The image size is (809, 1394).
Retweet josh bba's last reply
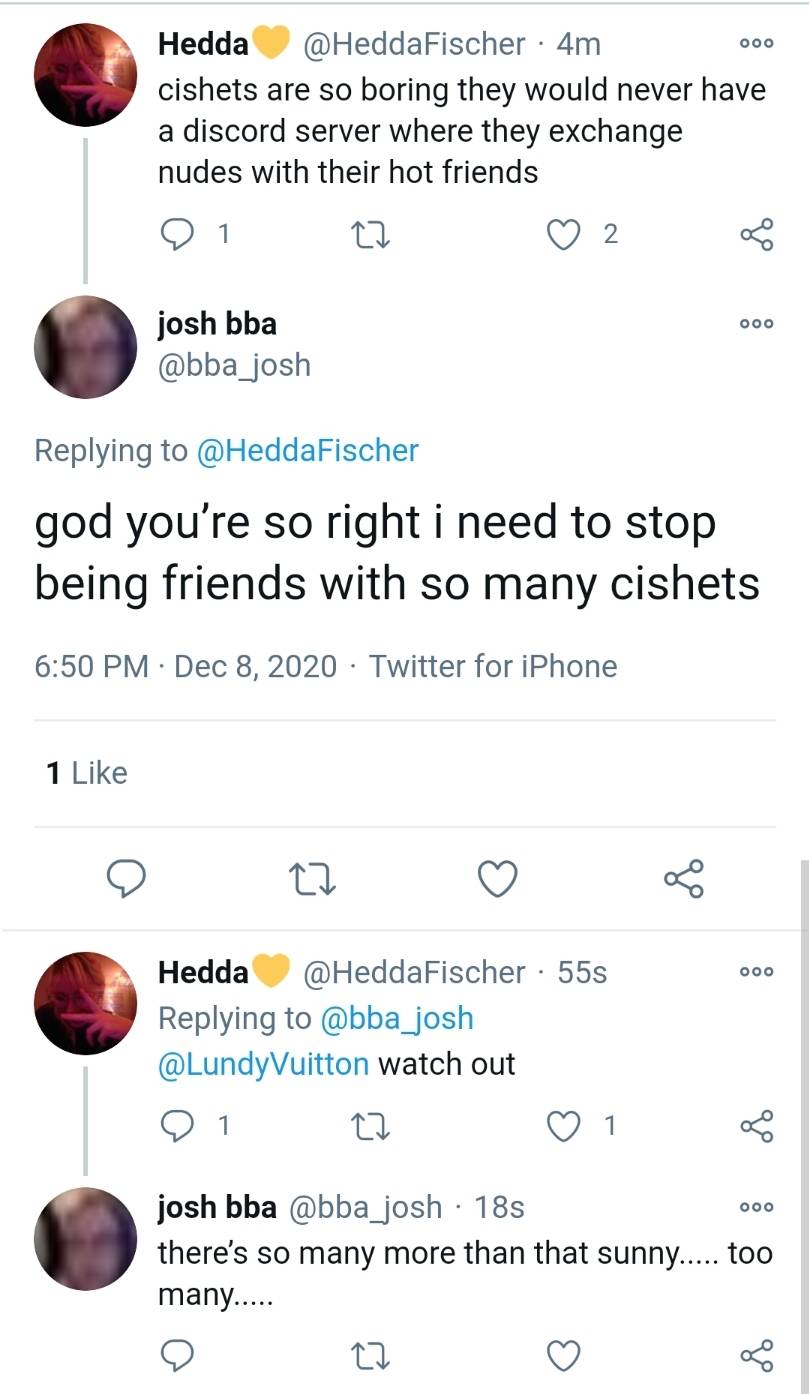pyautogui.click(x=370, y=1355)
